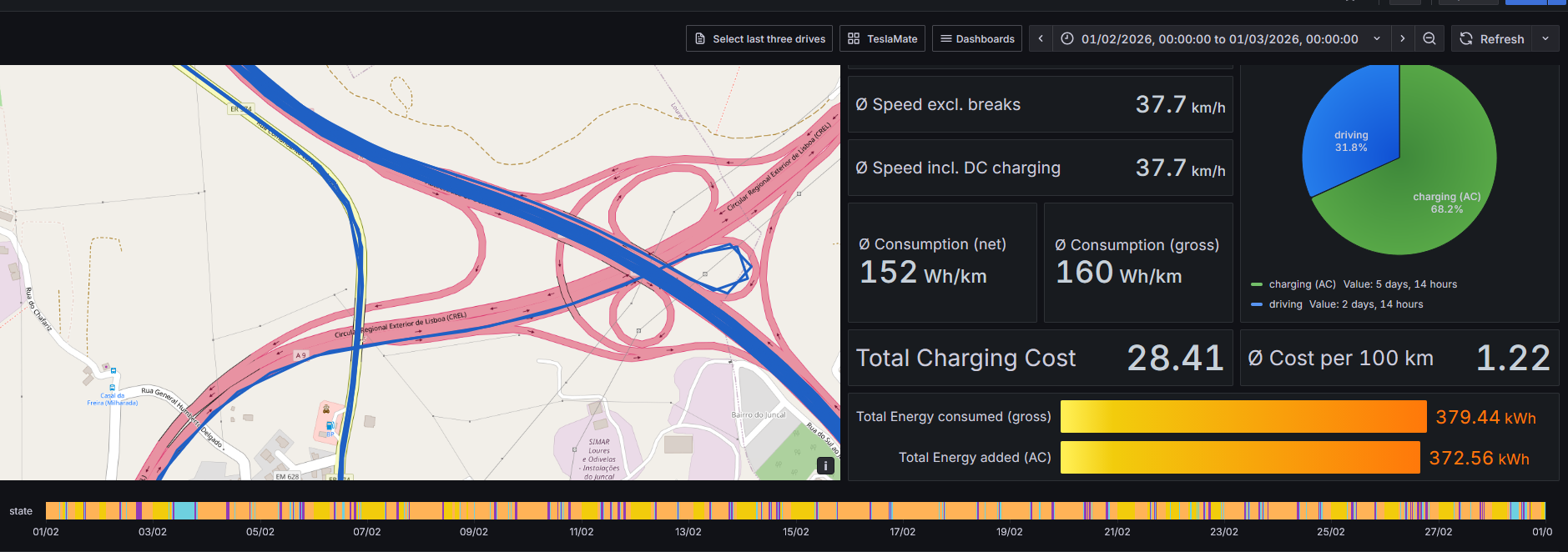Image resolution: width=1568 pixels, height=552 pixels.
Task: Open the TeslaMate dashboards link
Action: (x=882, y=38)
